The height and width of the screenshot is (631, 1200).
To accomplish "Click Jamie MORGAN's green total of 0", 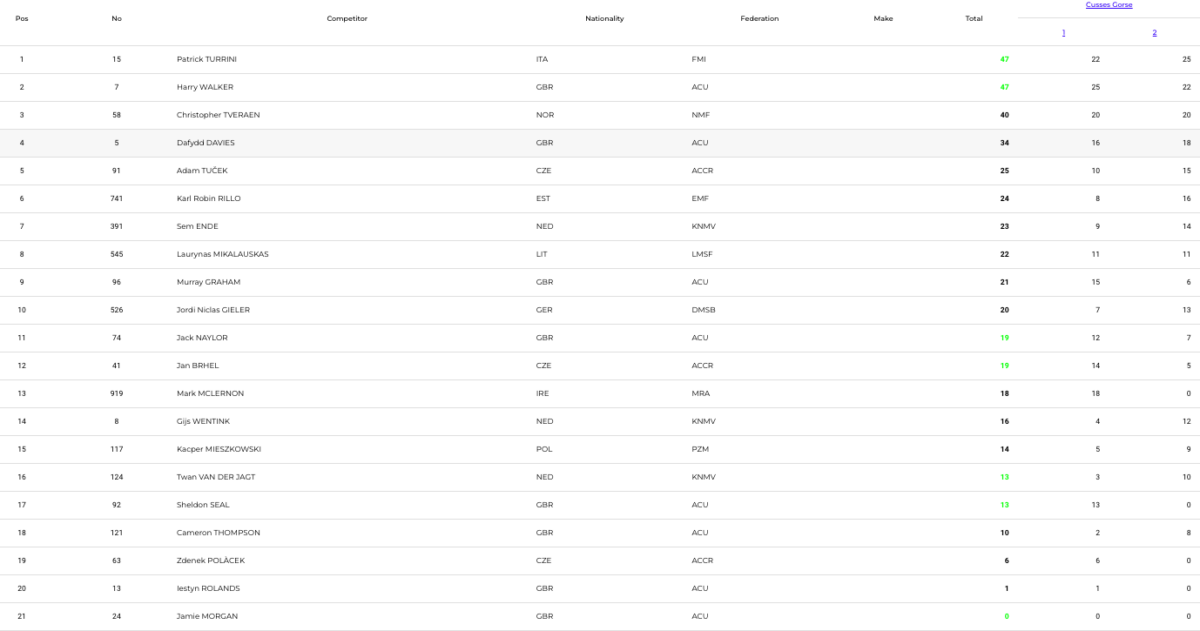I will (1005, 616).
